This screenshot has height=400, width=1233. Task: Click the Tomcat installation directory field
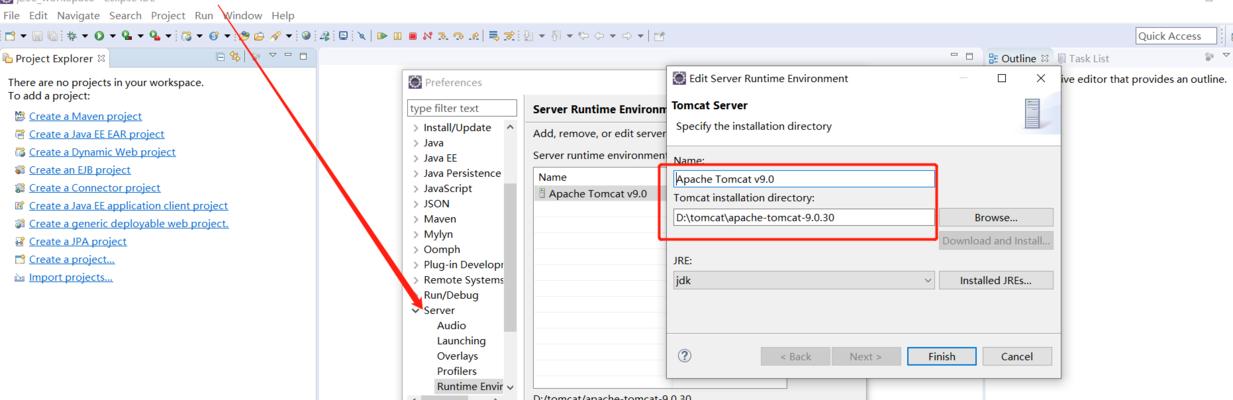tap(804, 217)
